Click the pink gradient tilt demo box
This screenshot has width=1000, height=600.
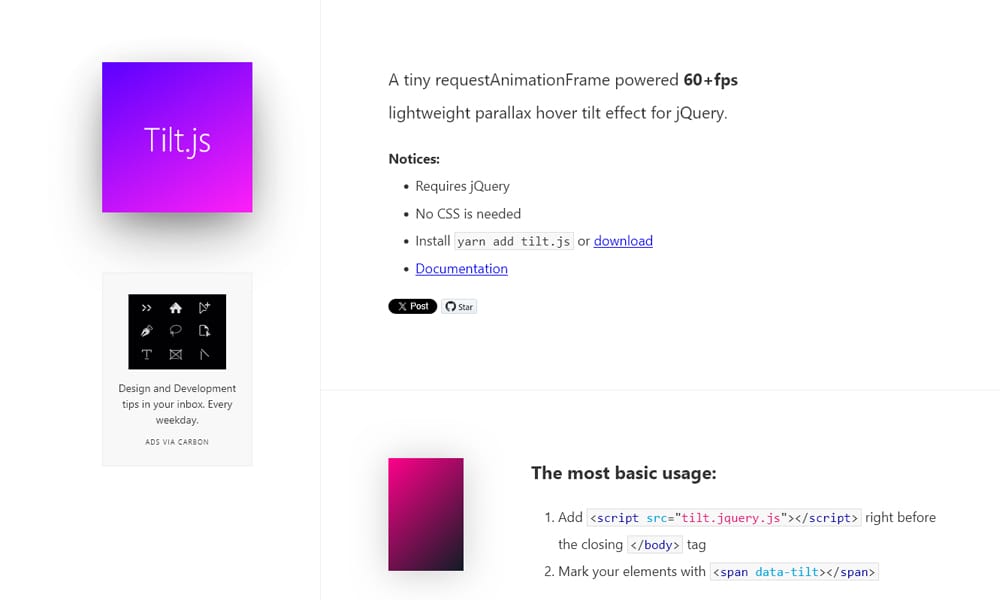[426, 514]
